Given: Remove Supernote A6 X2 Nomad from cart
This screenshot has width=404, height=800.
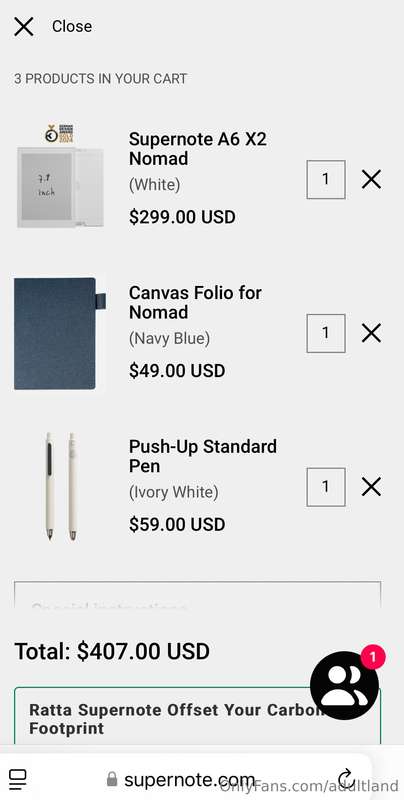Looking at the screenshot, I should [371, 179].
